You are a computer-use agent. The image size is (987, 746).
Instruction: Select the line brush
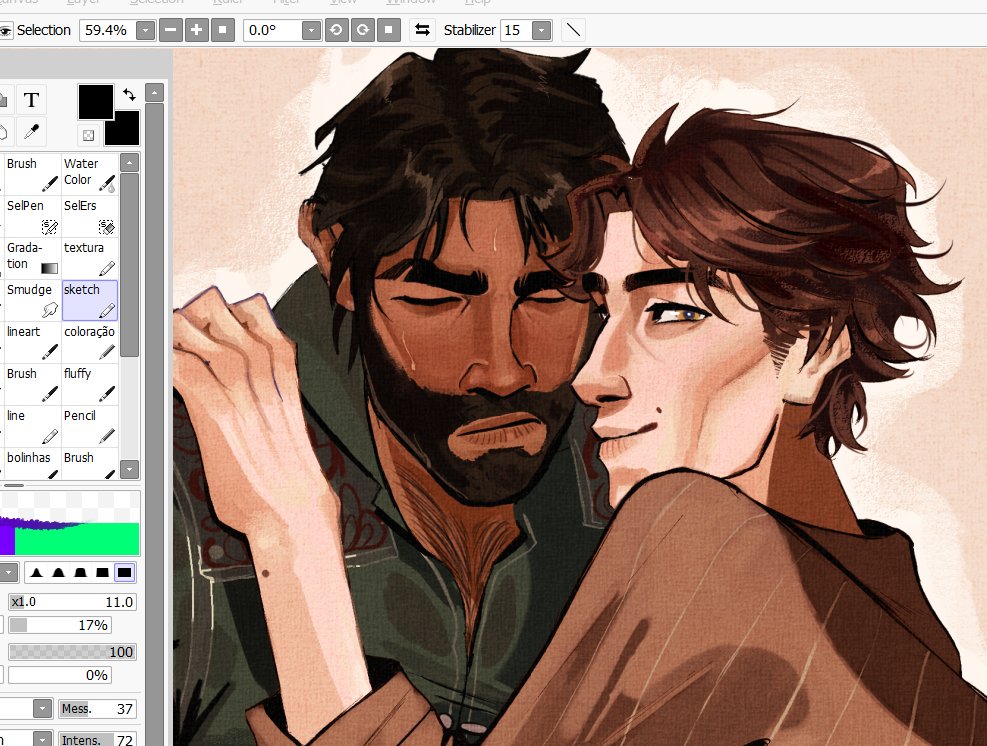pos(31,426)
